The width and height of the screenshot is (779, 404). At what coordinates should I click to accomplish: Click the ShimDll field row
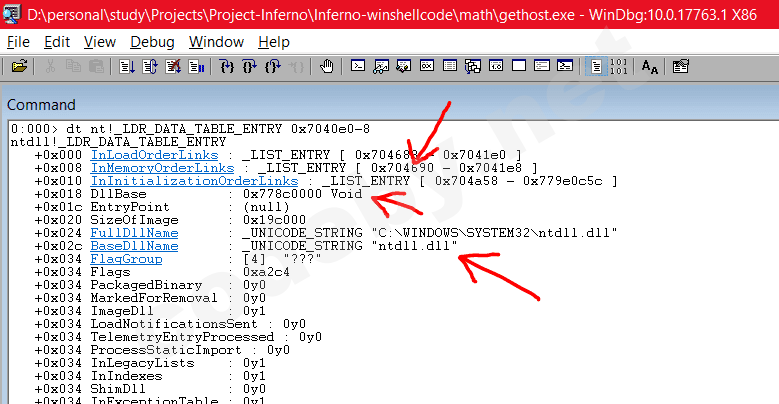pos(151,389)
